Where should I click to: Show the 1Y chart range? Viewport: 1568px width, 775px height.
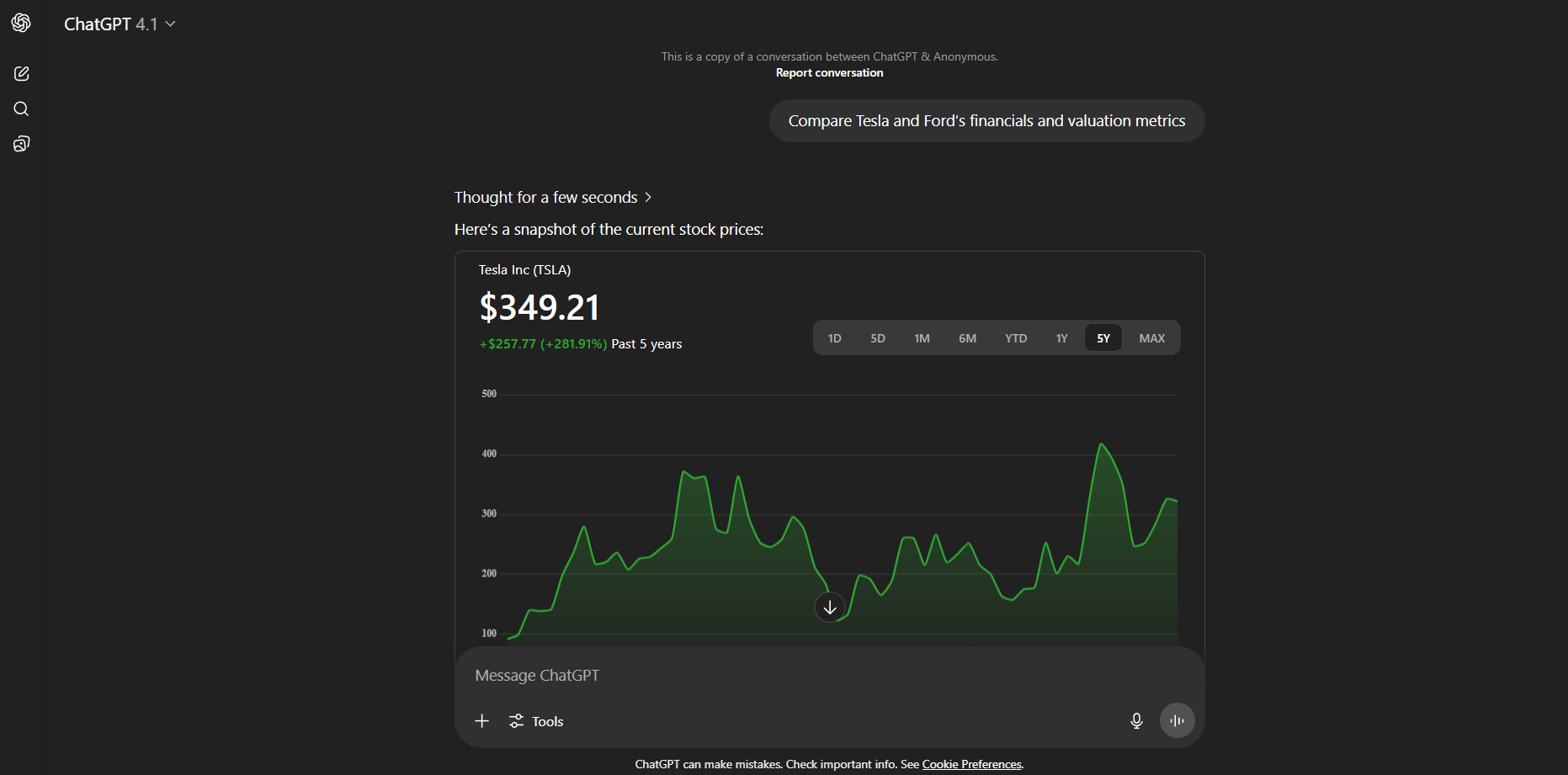(1062, 338)
